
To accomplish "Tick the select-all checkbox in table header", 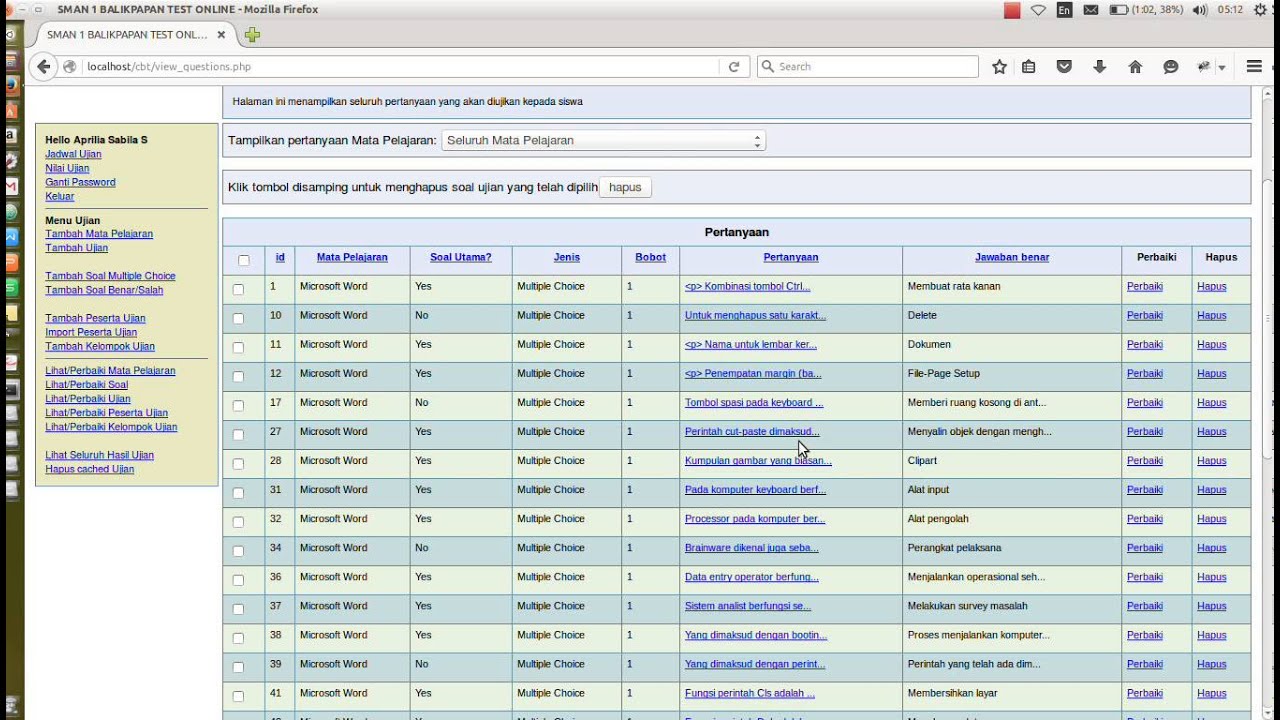I will (x=244, y=260).
